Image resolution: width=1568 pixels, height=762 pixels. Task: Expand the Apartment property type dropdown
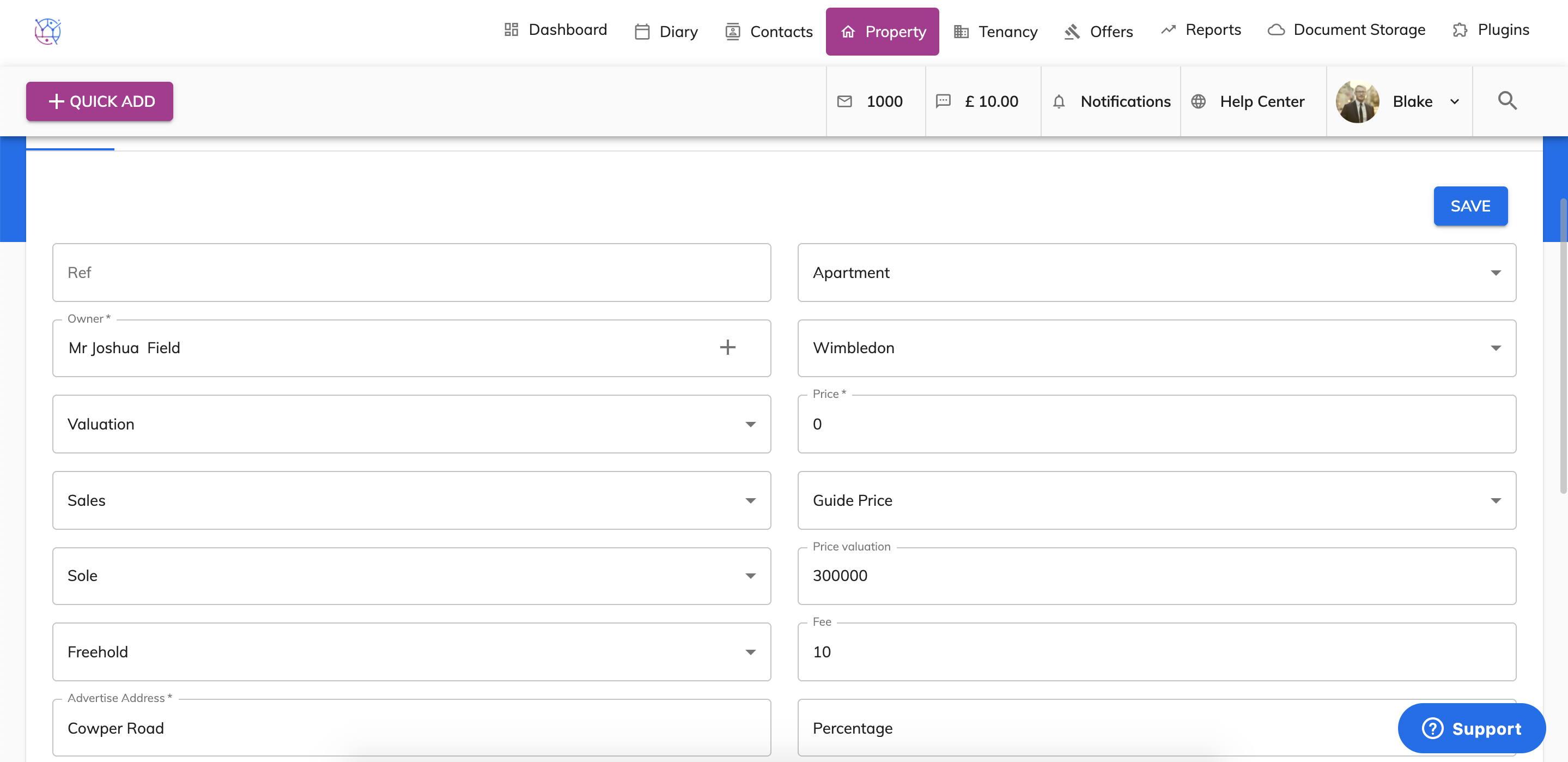1495,273
